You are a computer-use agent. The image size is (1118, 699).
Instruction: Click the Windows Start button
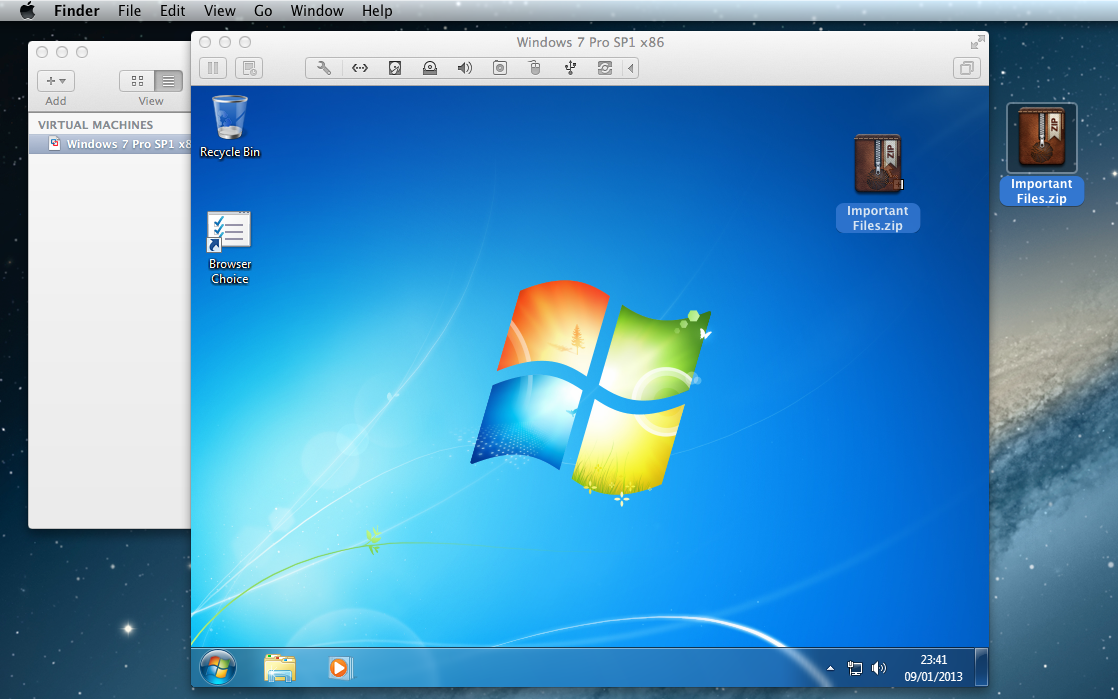[x=218, y=667]
